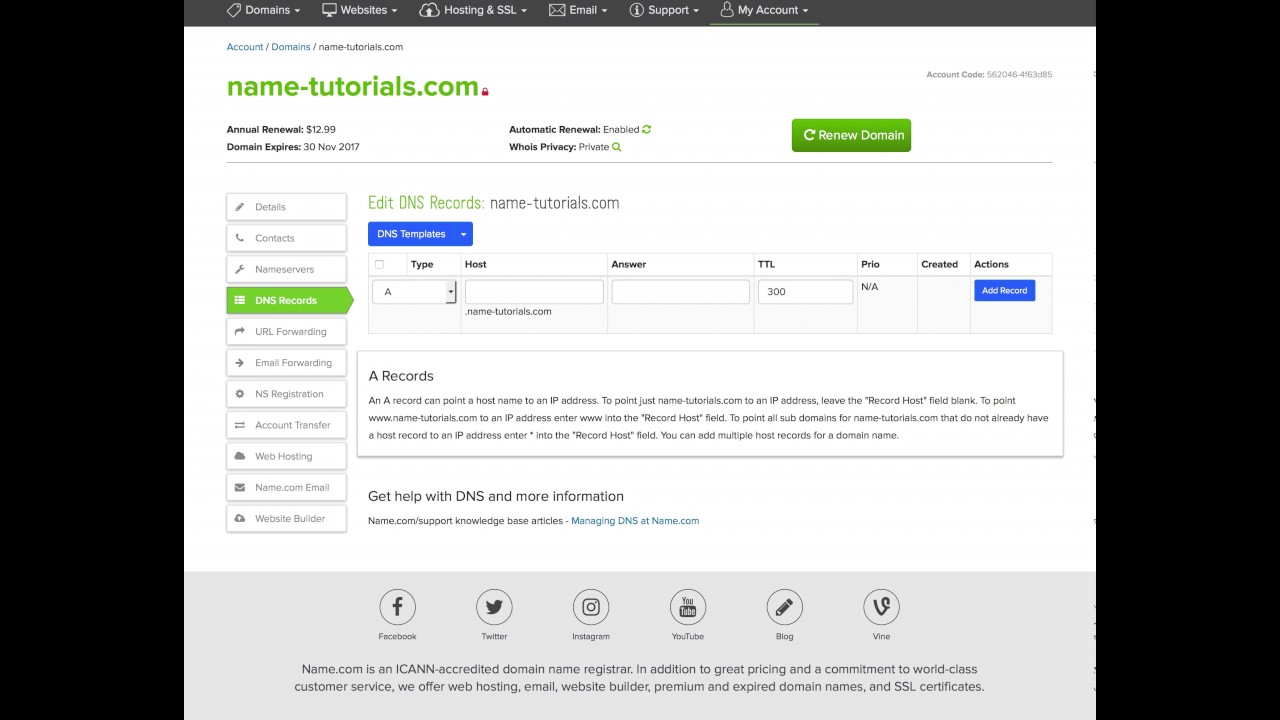Open the Contacts sidebar tab
This screenshot has width=1280, height=720.
(x=287, y=238)
